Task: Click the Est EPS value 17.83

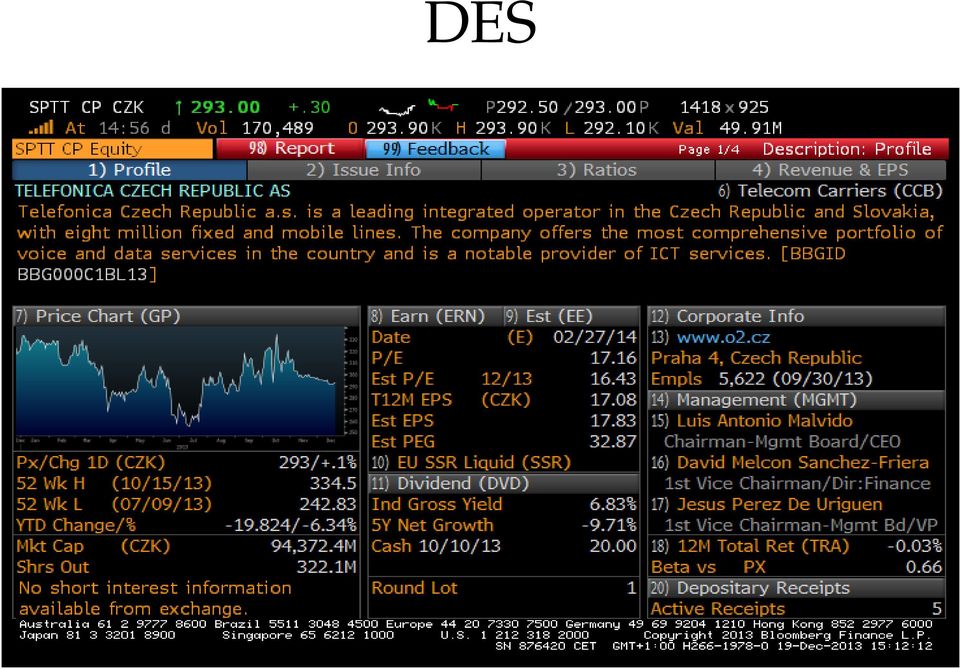Action: point(613,420)
